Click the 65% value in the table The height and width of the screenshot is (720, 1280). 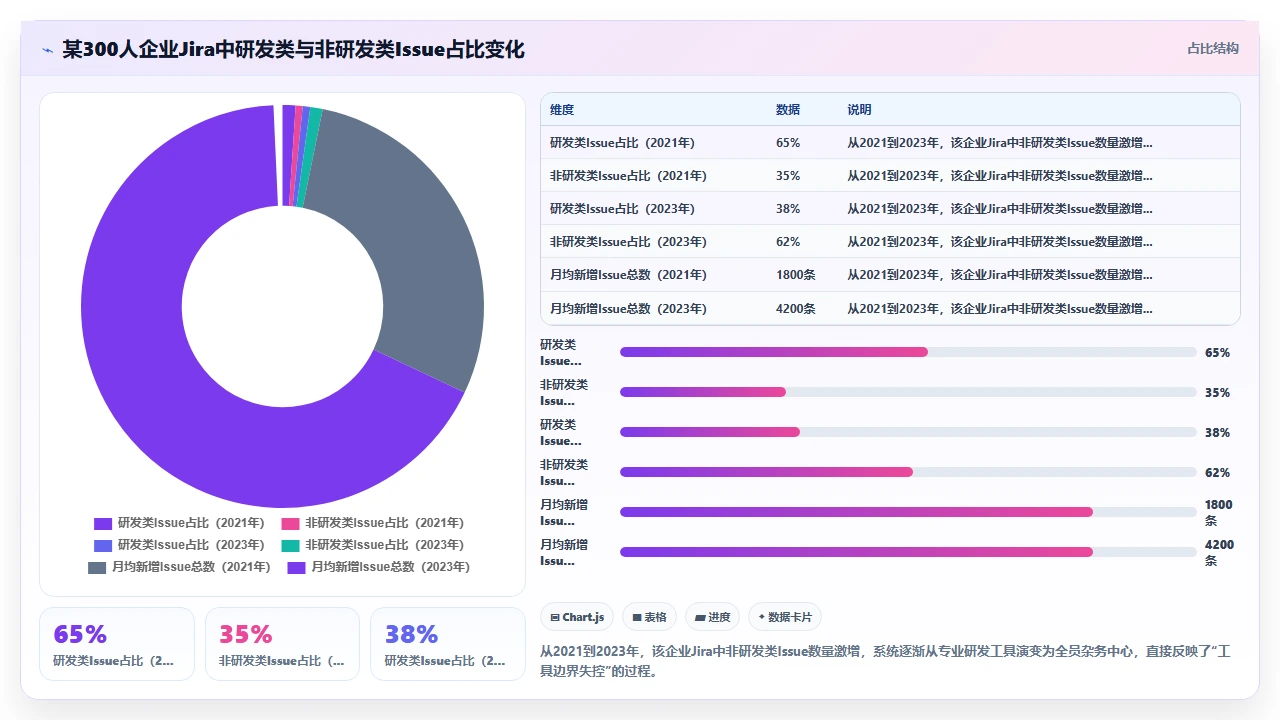[x=788, y=143]
